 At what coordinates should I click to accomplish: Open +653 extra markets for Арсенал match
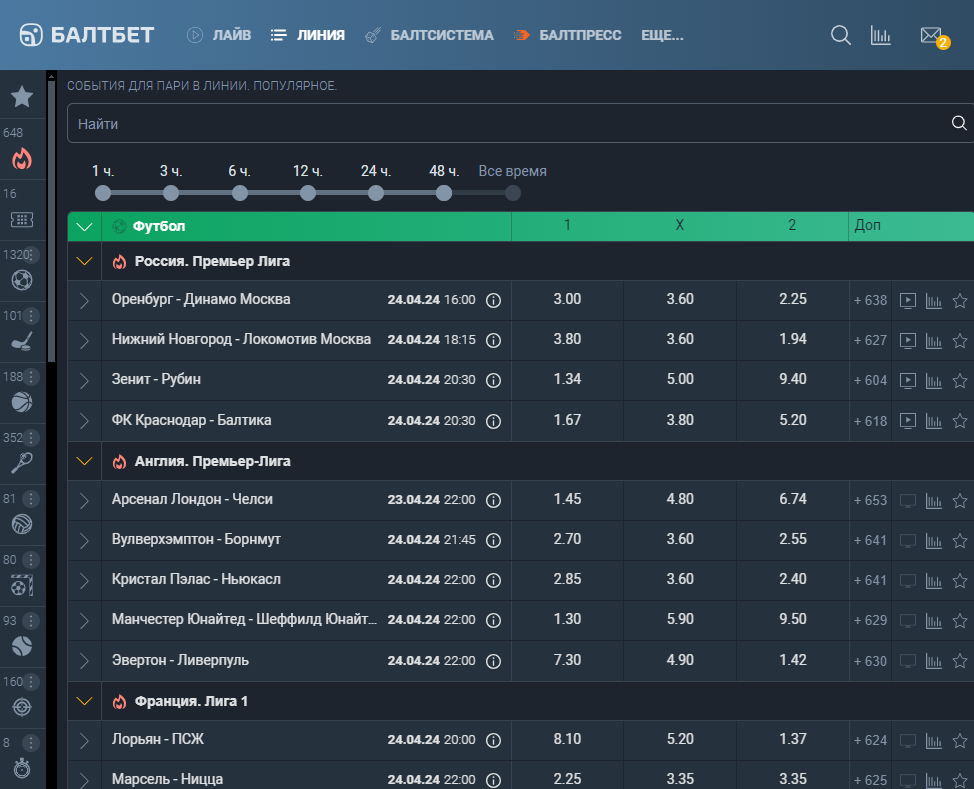870,500
